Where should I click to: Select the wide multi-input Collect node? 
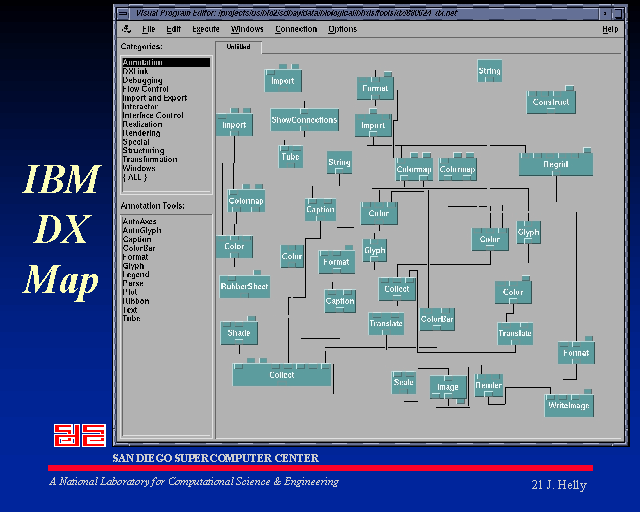[x=282, y=375]
